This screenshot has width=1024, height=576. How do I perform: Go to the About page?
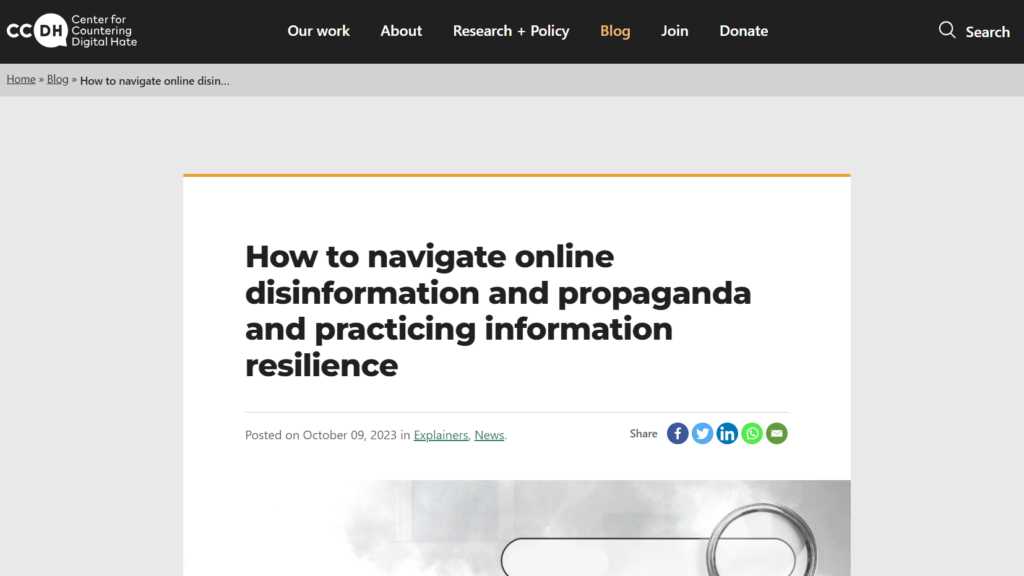(401, 31)
